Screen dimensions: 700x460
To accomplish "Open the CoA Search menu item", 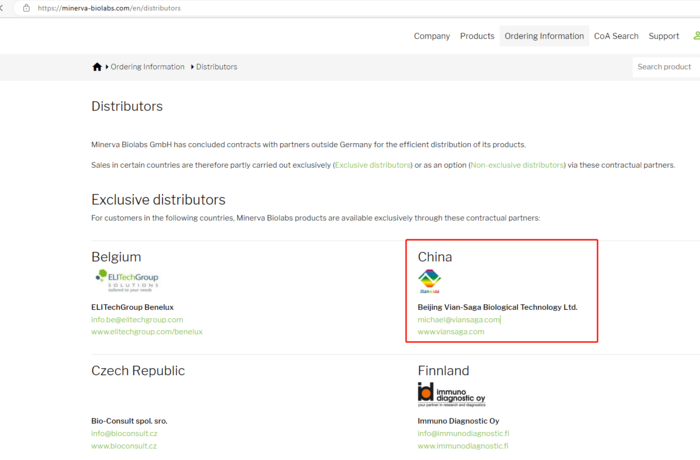I will (x=616, y=36).
